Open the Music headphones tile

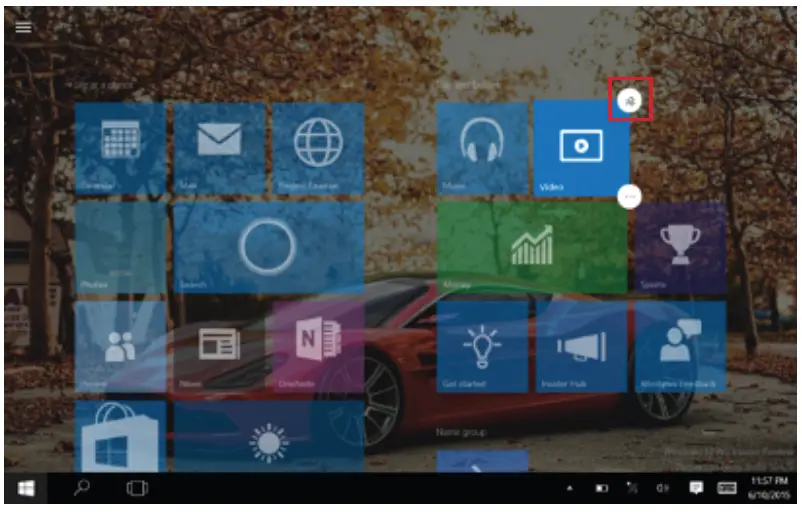click(482, 148)
